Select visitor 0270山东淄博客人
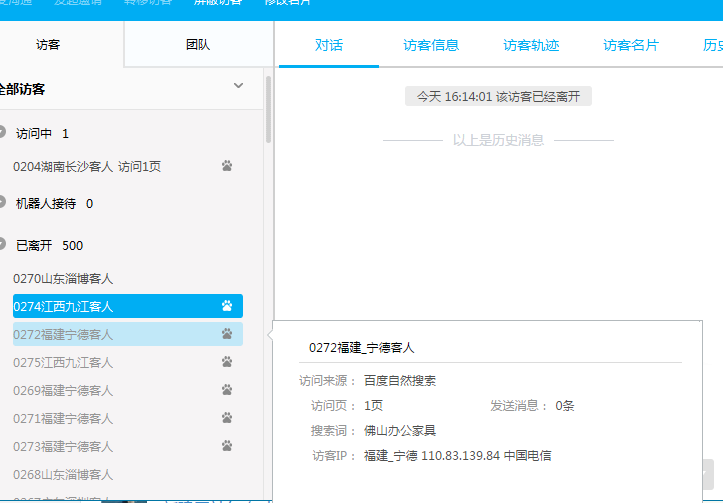Viewport: 723px width, 503px height. tap(128, 278)
